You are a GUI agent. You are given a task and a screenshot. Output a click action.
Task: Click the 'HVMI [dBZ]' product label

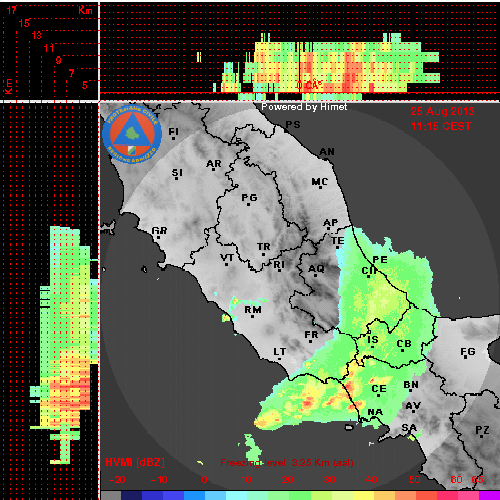pos(135,463)
